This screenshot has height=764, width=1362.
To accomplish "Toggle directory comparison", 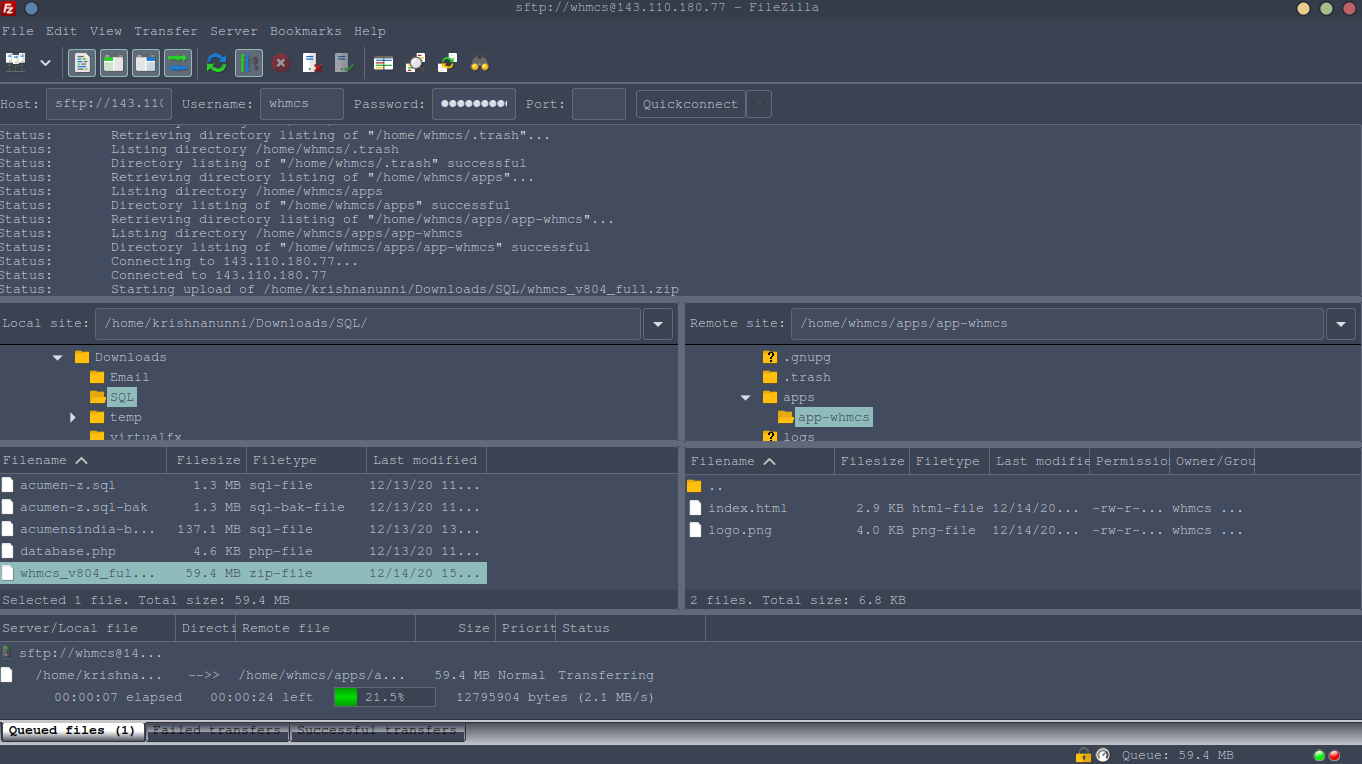I will [416, 63].
